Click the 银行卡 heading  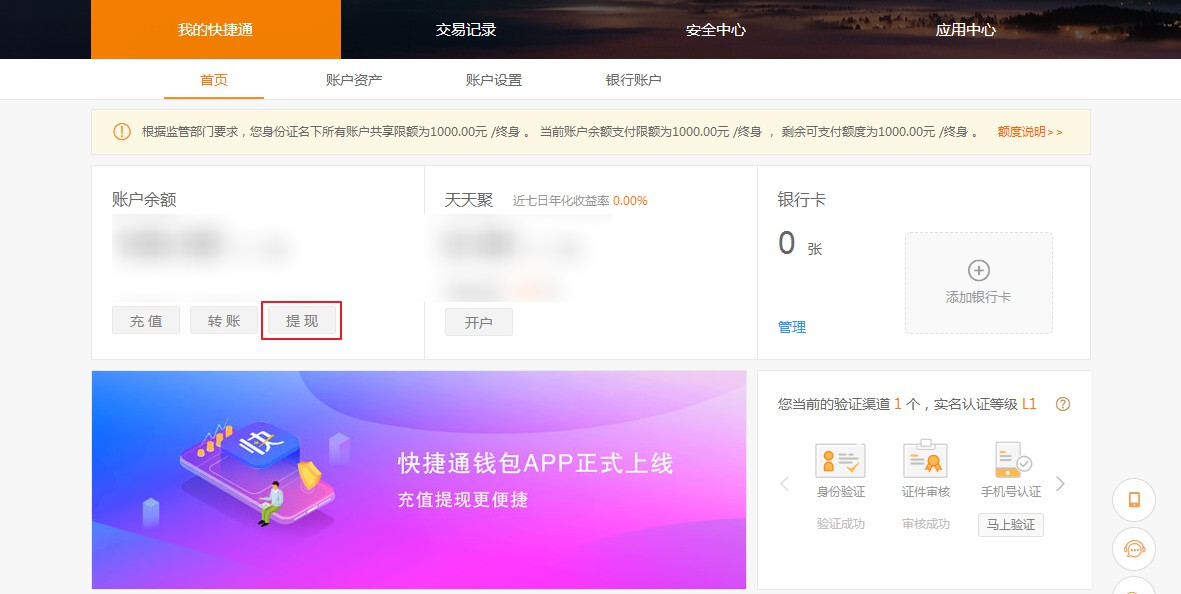(x=801, y=200)
